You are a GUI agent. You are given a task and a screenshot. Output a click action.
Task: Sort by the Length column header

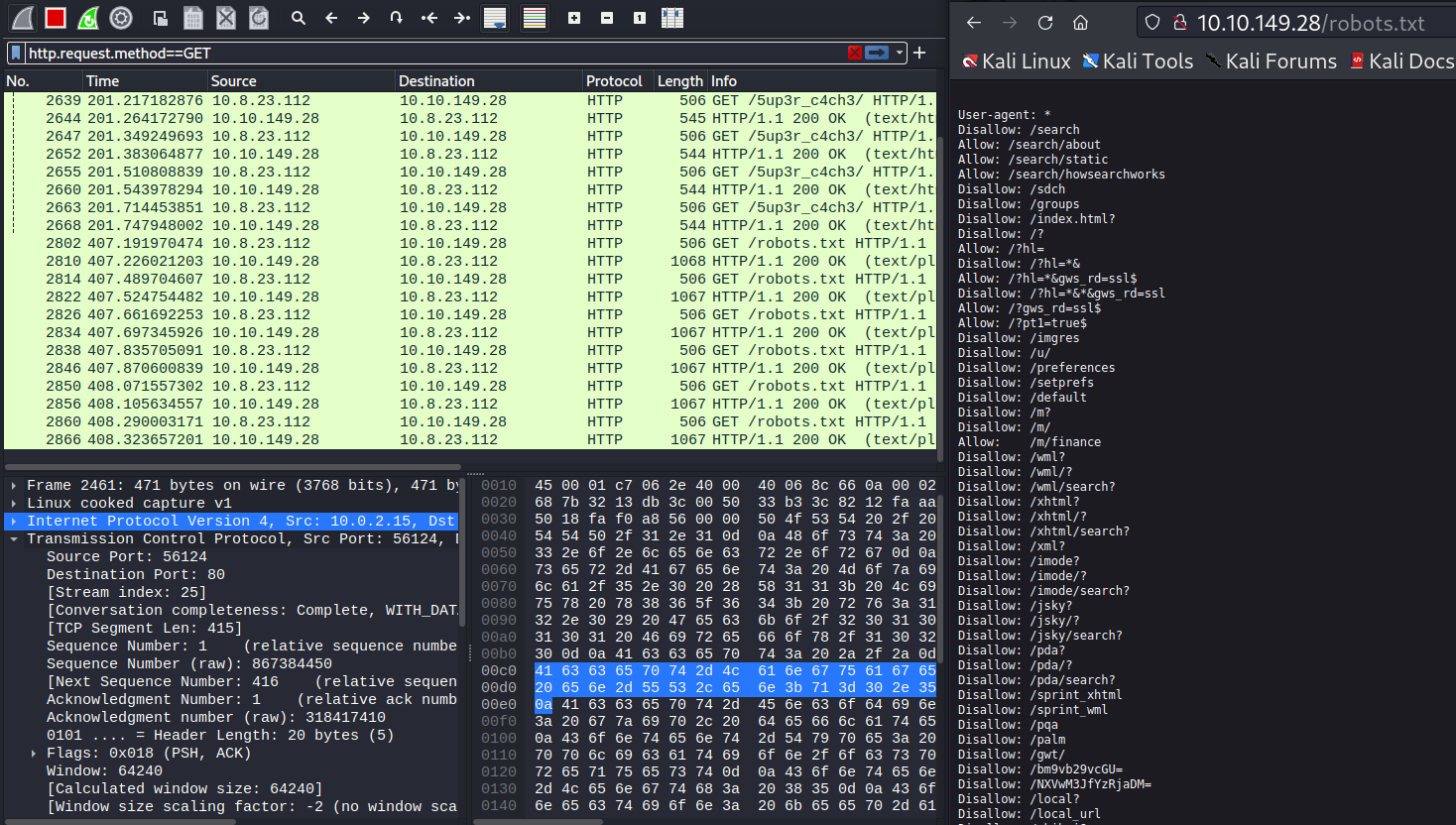click(680, 81)
